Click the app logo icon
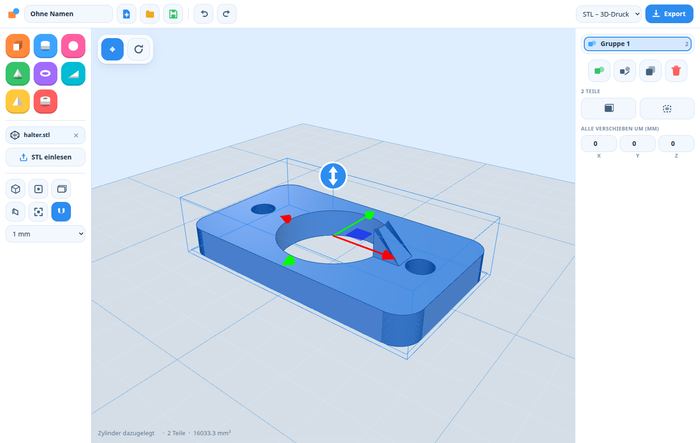Screen dimensions: 700x443 pos(13,14)
